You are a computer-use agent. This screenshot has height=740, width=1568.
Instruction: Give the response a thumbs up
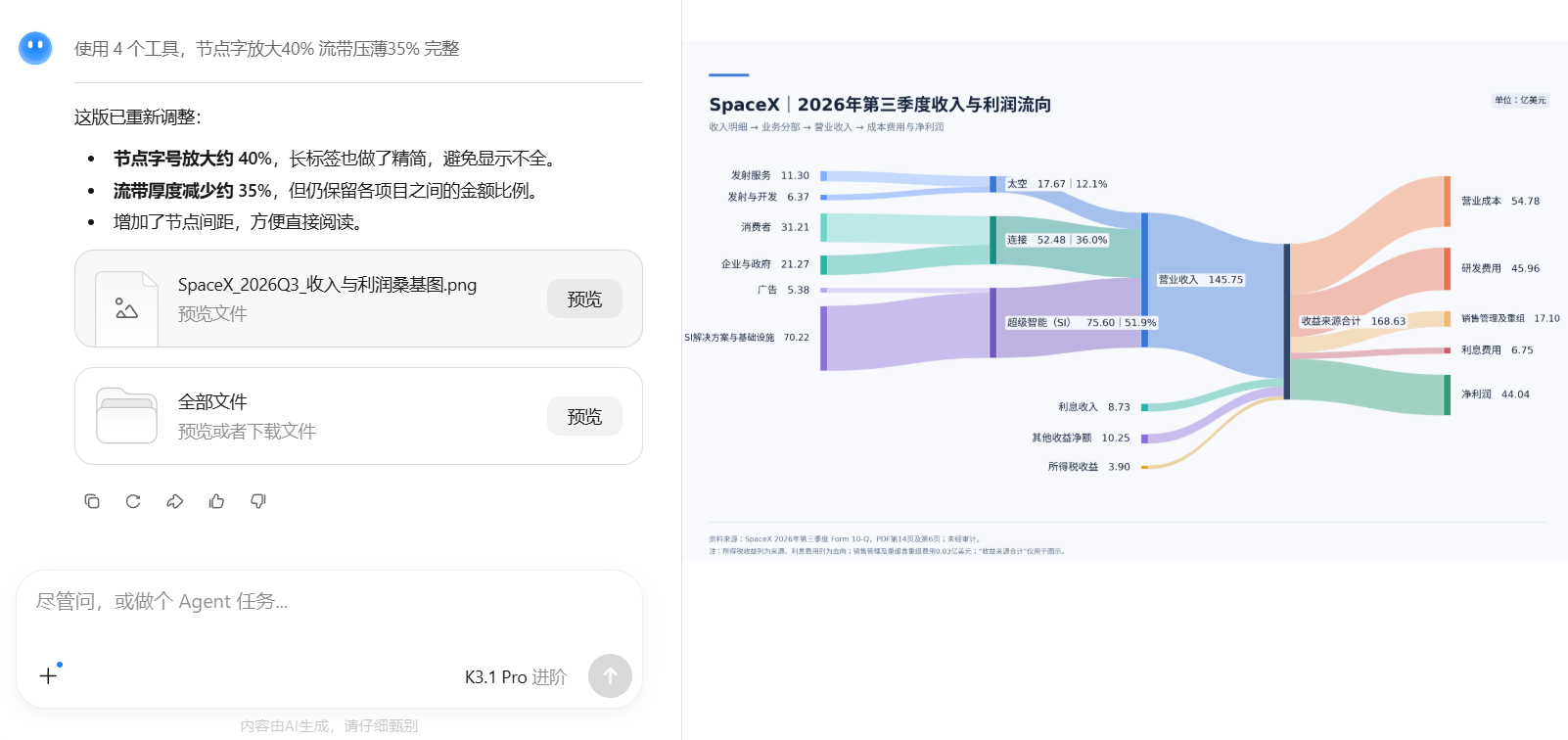point(216,501)
